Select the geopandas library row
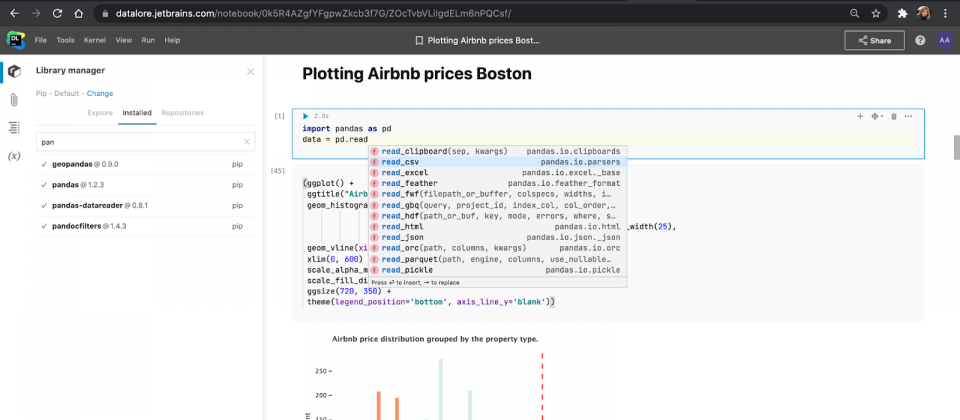 coord(146,165)
